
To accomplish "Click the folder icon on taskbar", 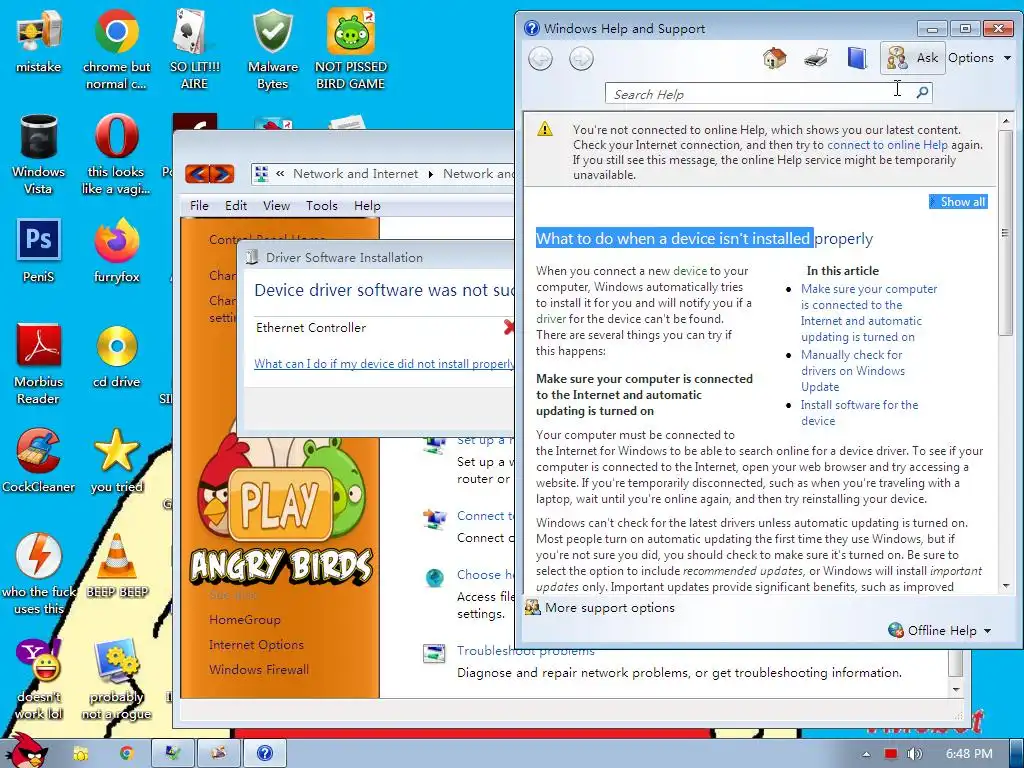I will [81, 754].
